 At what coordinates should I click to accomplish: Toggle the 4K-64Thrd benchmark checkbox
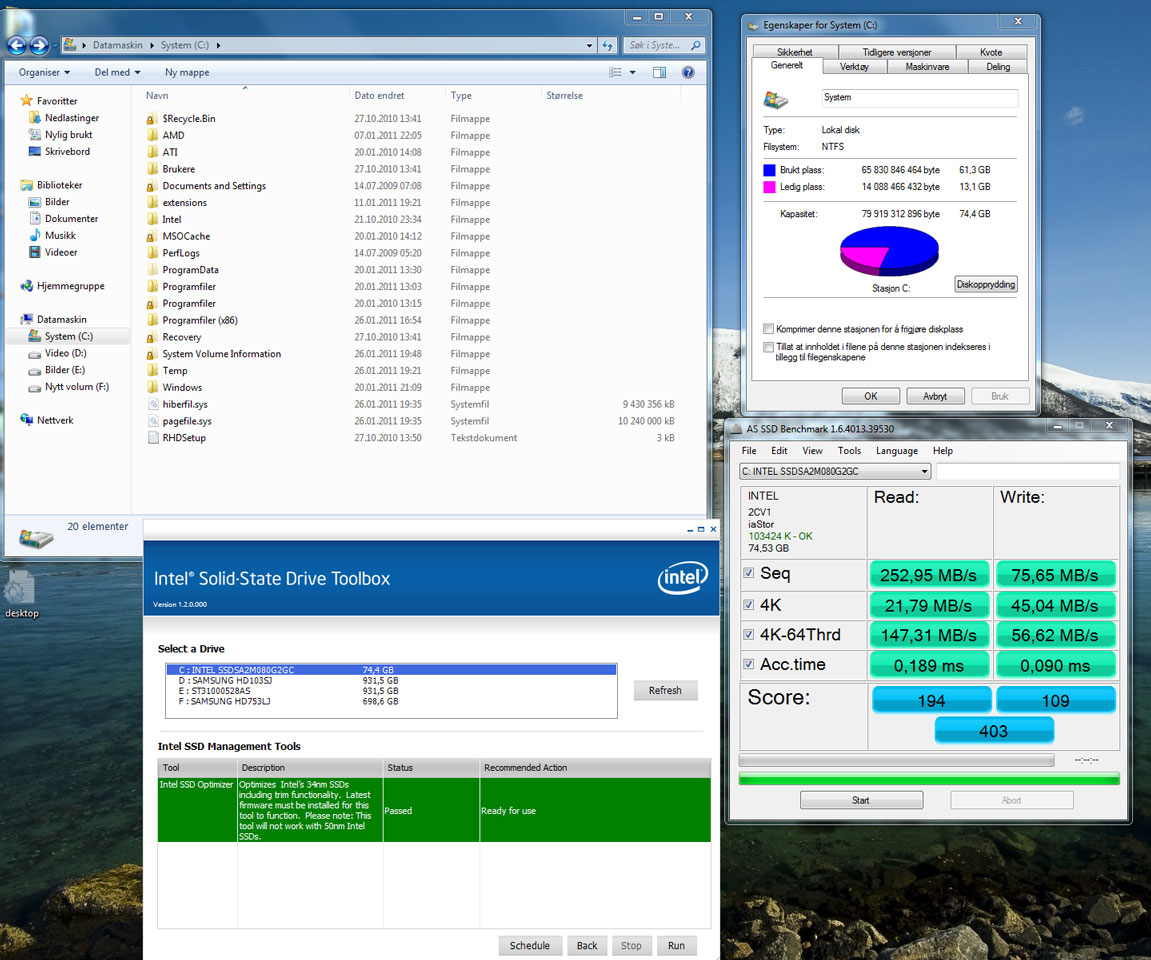[749, 635]
